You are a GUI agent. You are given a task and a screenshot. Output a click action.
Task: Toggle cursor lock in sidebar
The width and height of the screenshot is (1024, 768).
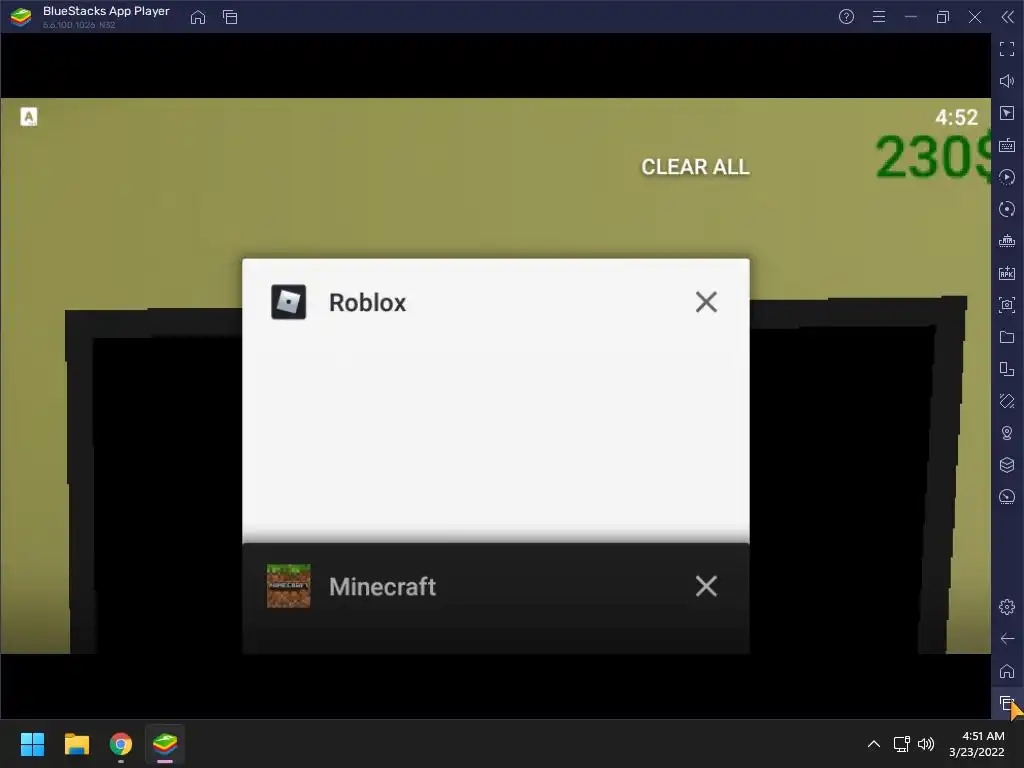(x=1007, y=113)
